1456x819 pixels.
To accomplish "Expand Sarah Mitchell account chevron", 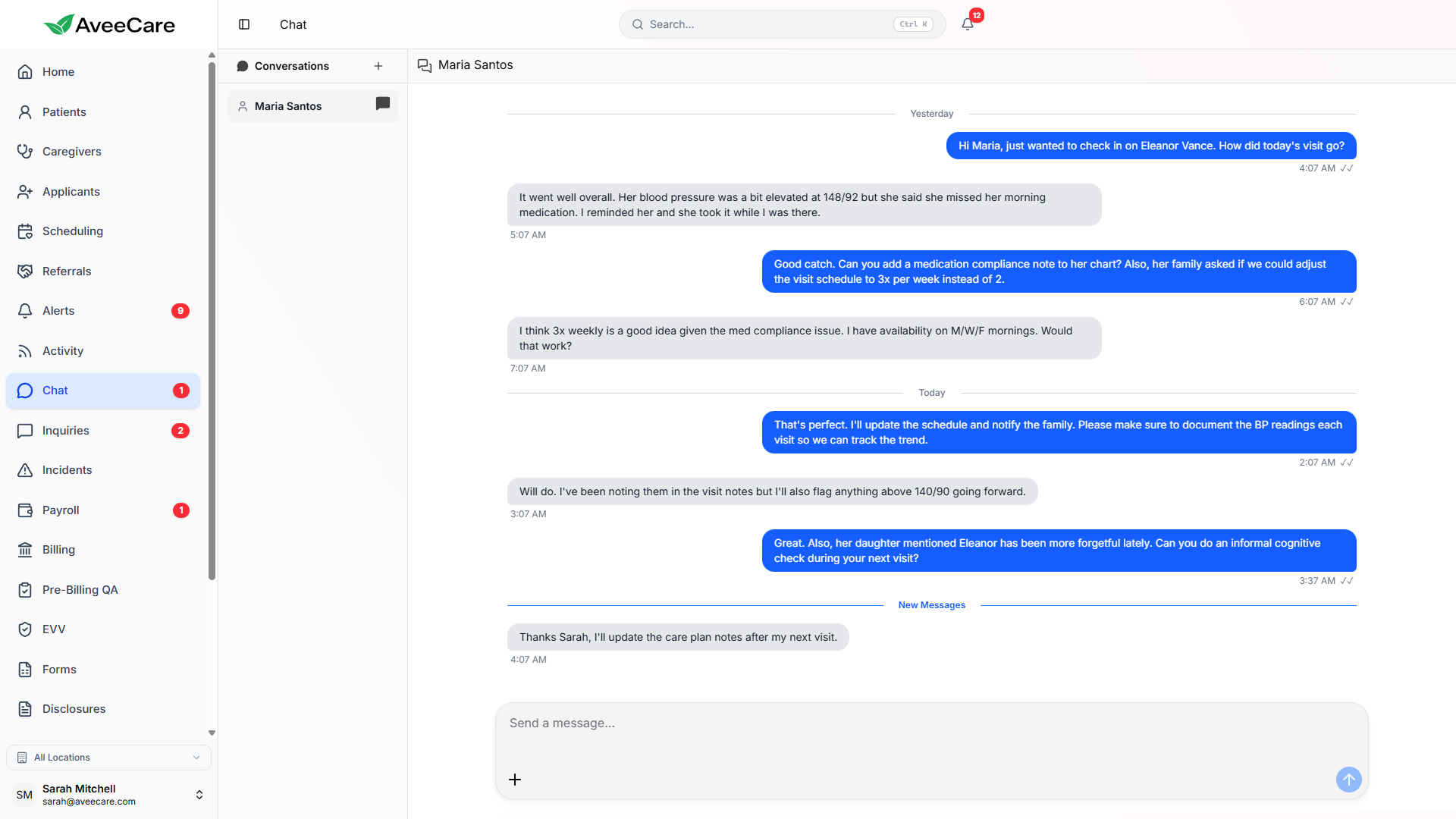I will tap(199, 794).
